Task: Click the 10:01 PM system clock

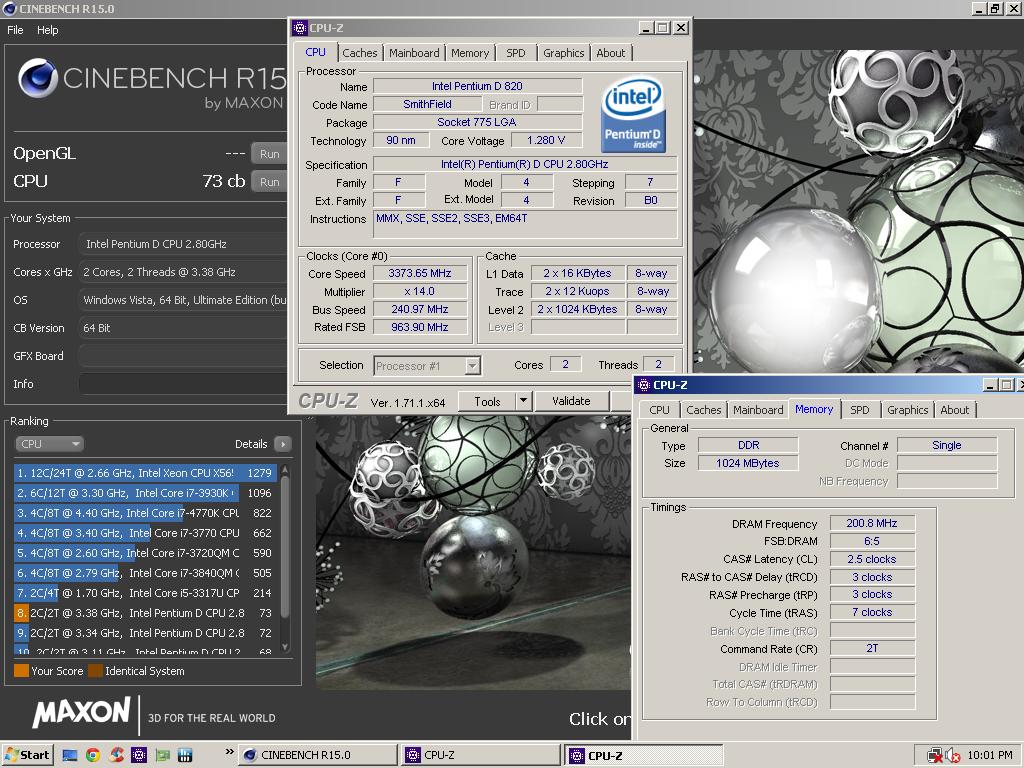Action: (x=989, y=755)
